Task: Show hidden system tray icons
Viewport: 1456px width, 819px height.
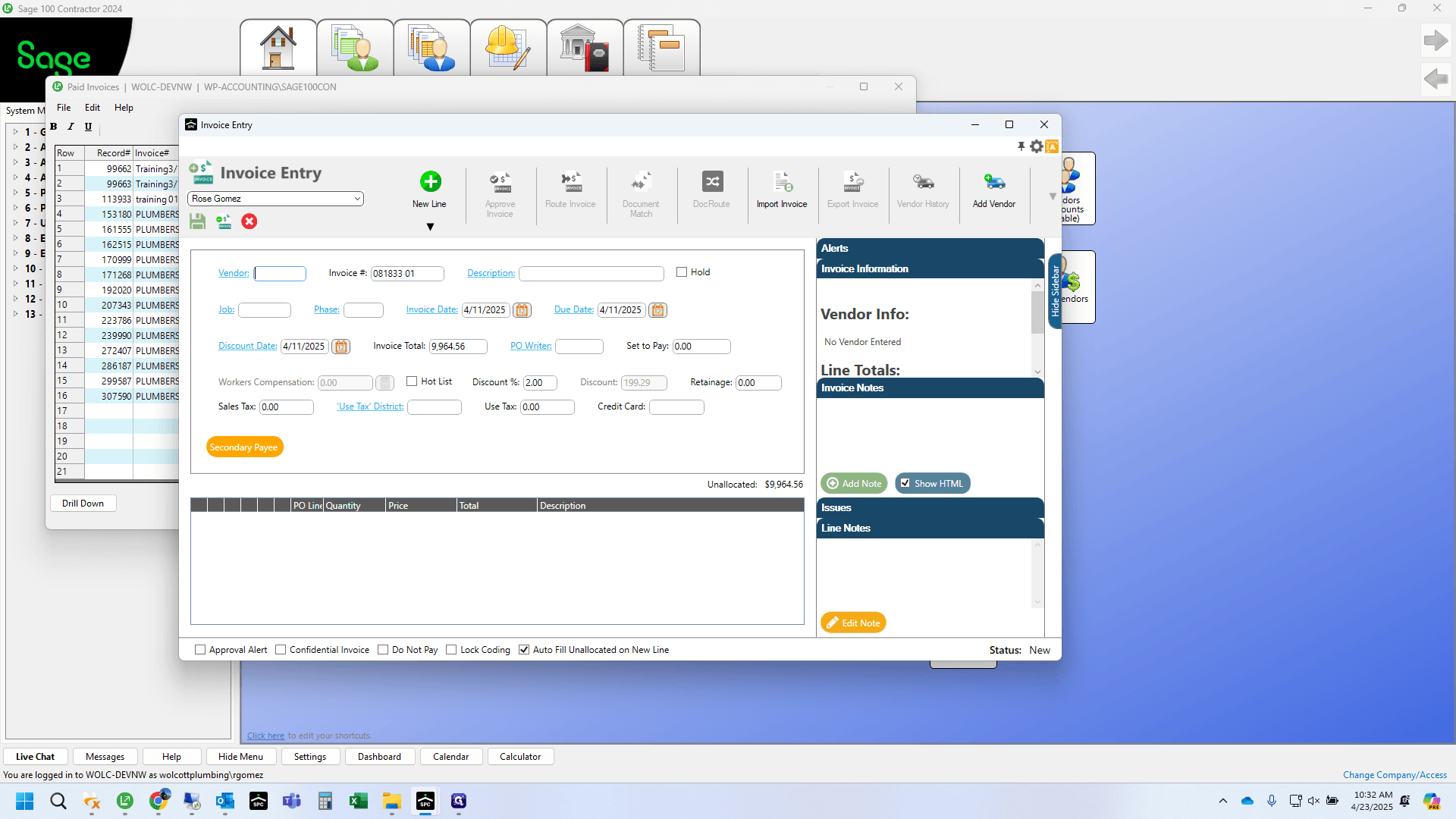Action: click(x=1222, y=801)
